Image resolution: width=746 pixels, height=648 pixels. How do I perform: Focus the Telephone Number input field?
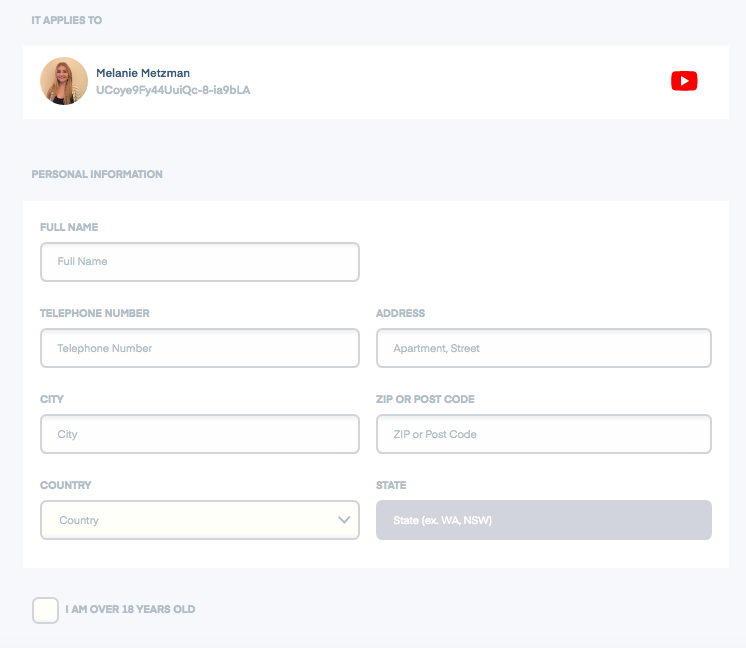point(200,348)
